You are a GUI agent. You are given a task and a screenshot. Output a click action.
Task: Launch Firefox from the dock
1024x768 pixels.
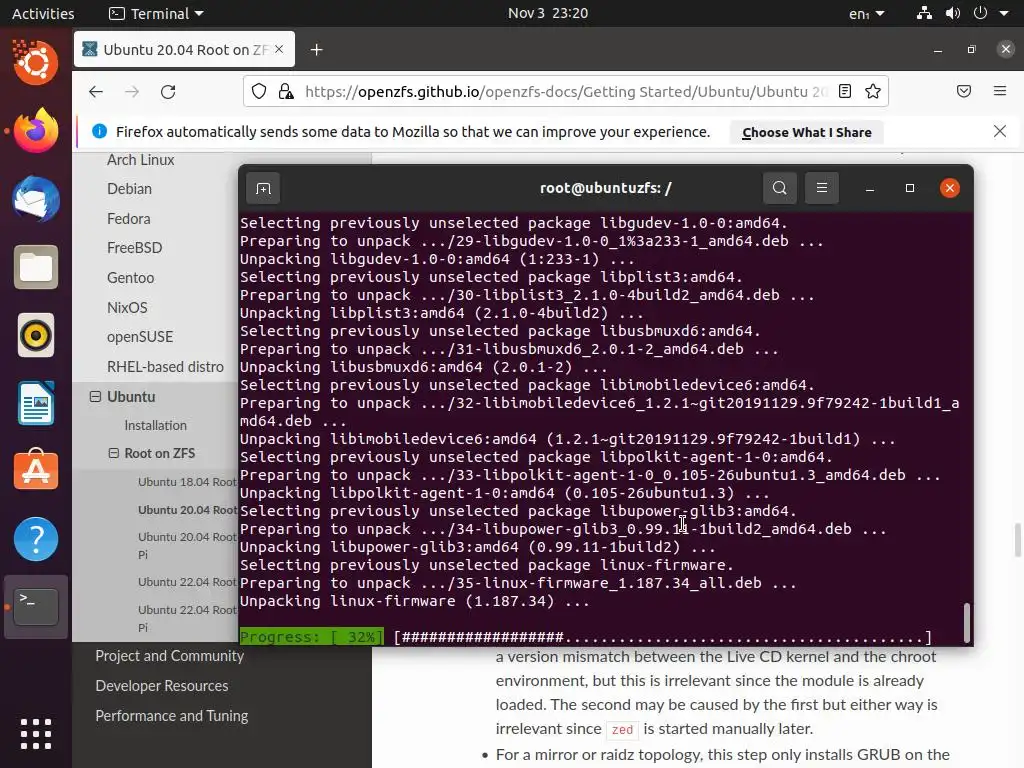click(36, 130)
